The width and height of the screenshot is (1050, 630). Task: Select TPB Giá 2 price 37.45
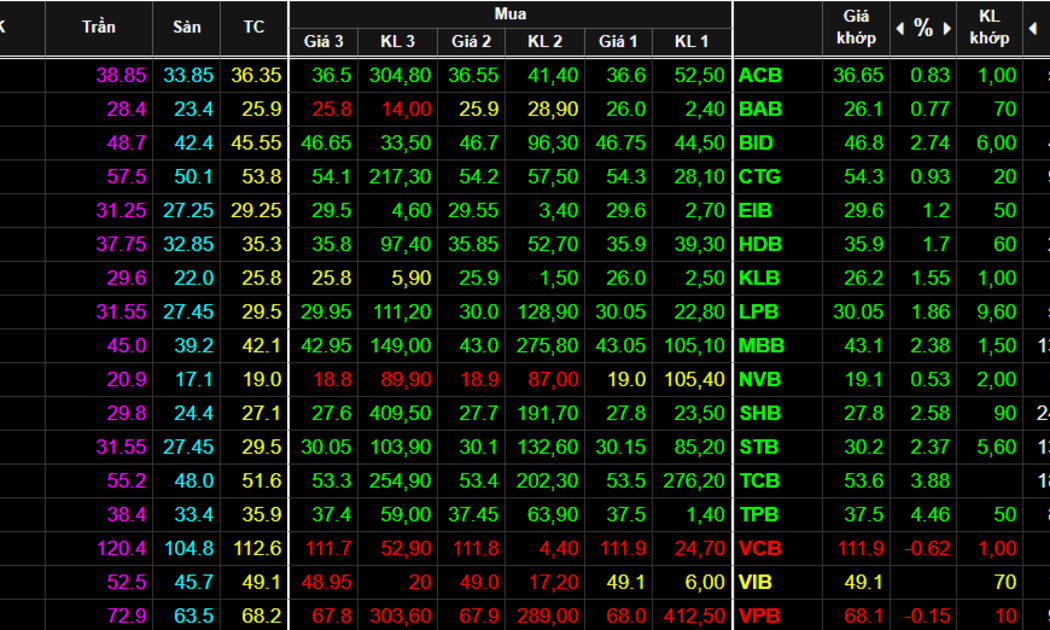[x=473, y=514]
